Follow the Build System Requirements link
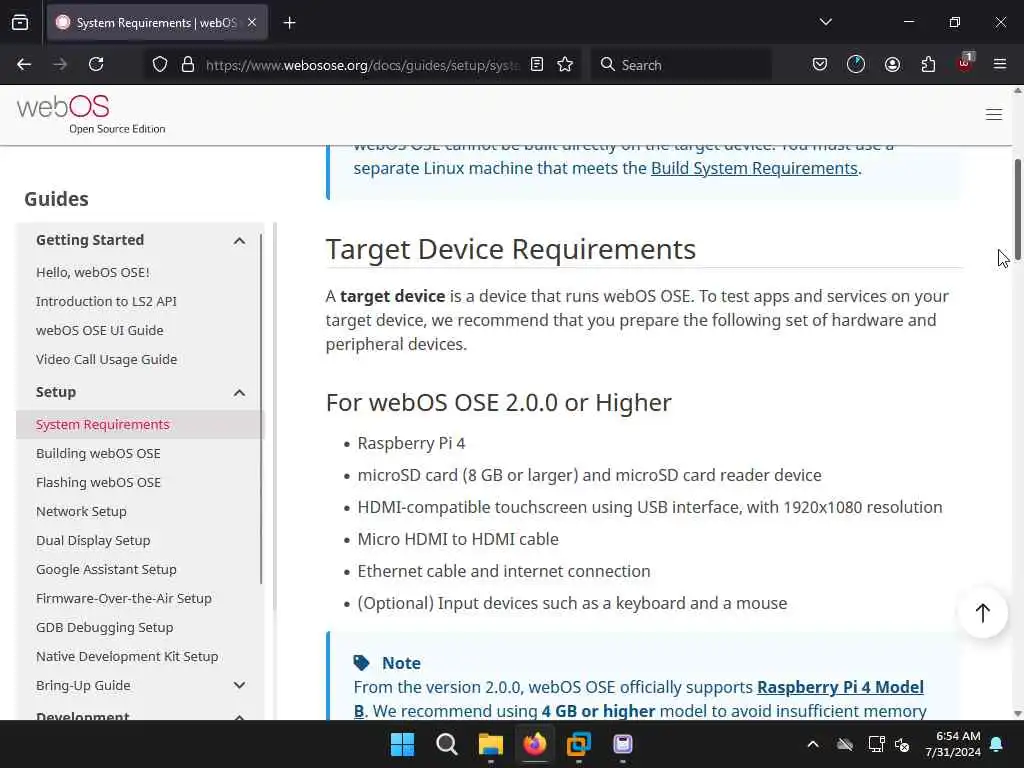This screenshot has width=1024, height=768. tap(754, 168)
